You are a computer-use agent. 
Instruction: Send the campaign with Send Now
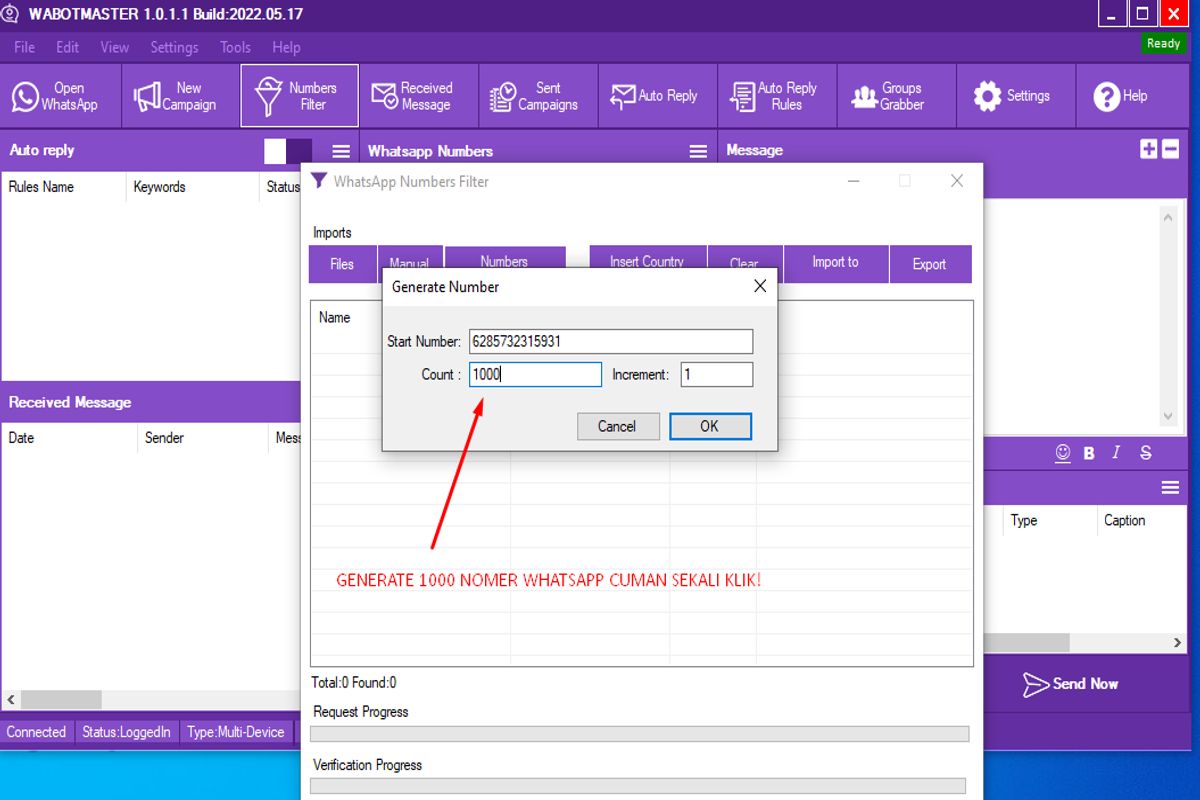click(x=1071, y=684)
